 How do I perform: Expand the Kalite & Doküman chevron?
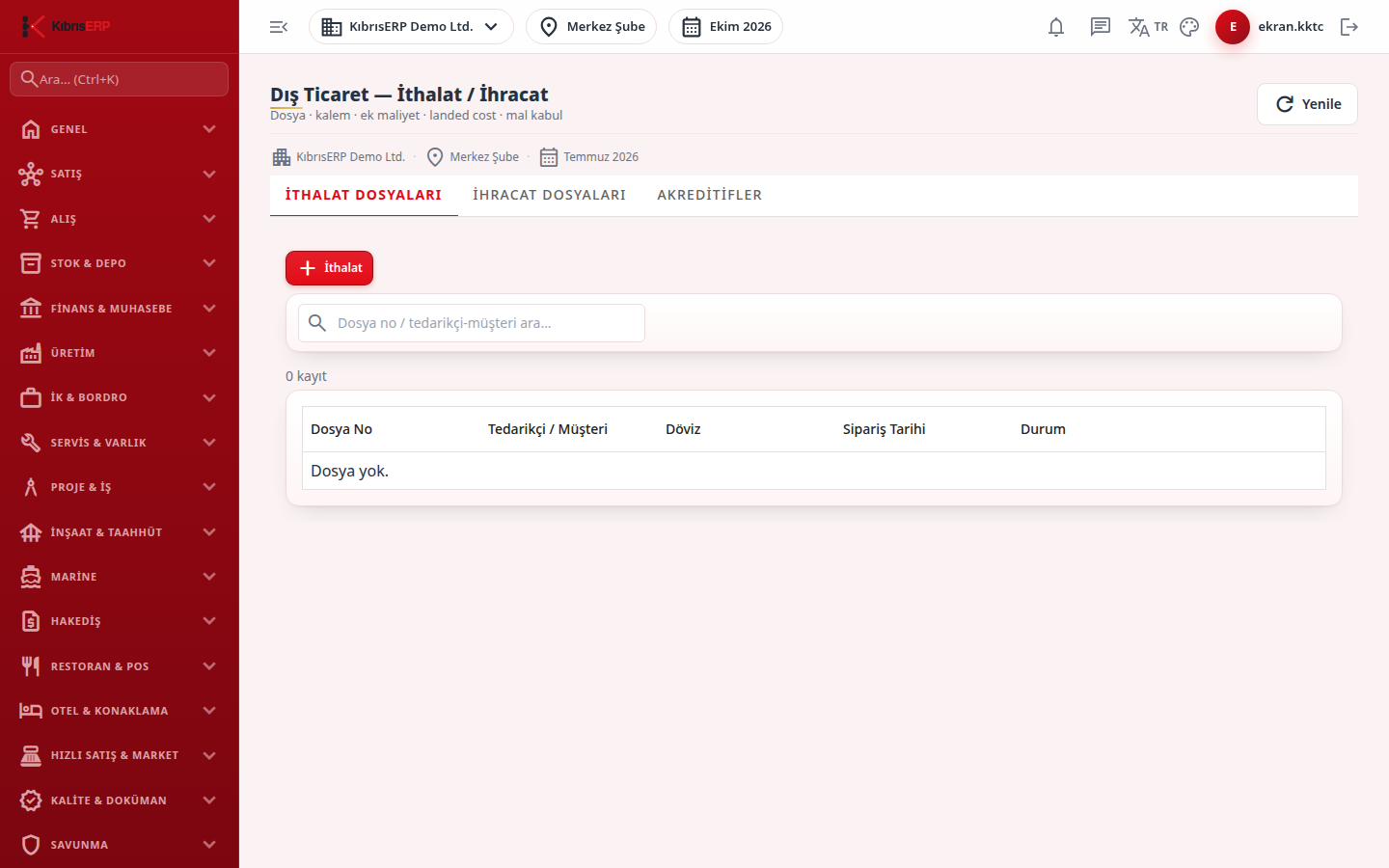pyautogui.click(x=209, y=800)
